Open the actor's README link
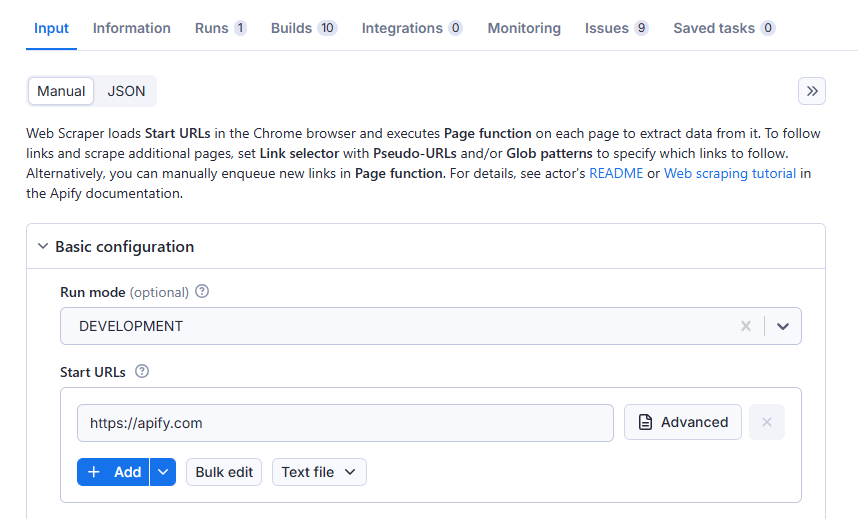 coord(617,173)
